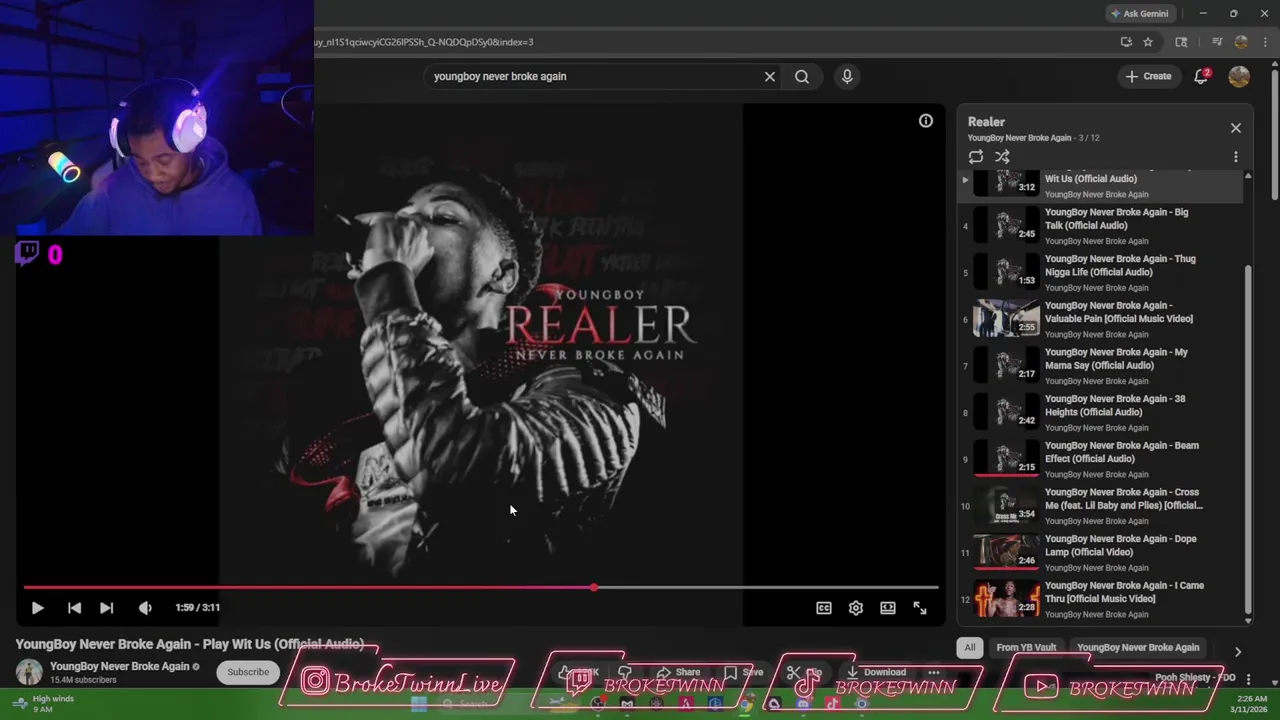Bookmark this page with the star icon
Screen dimensions: 1280x720
pos(1148,42)
